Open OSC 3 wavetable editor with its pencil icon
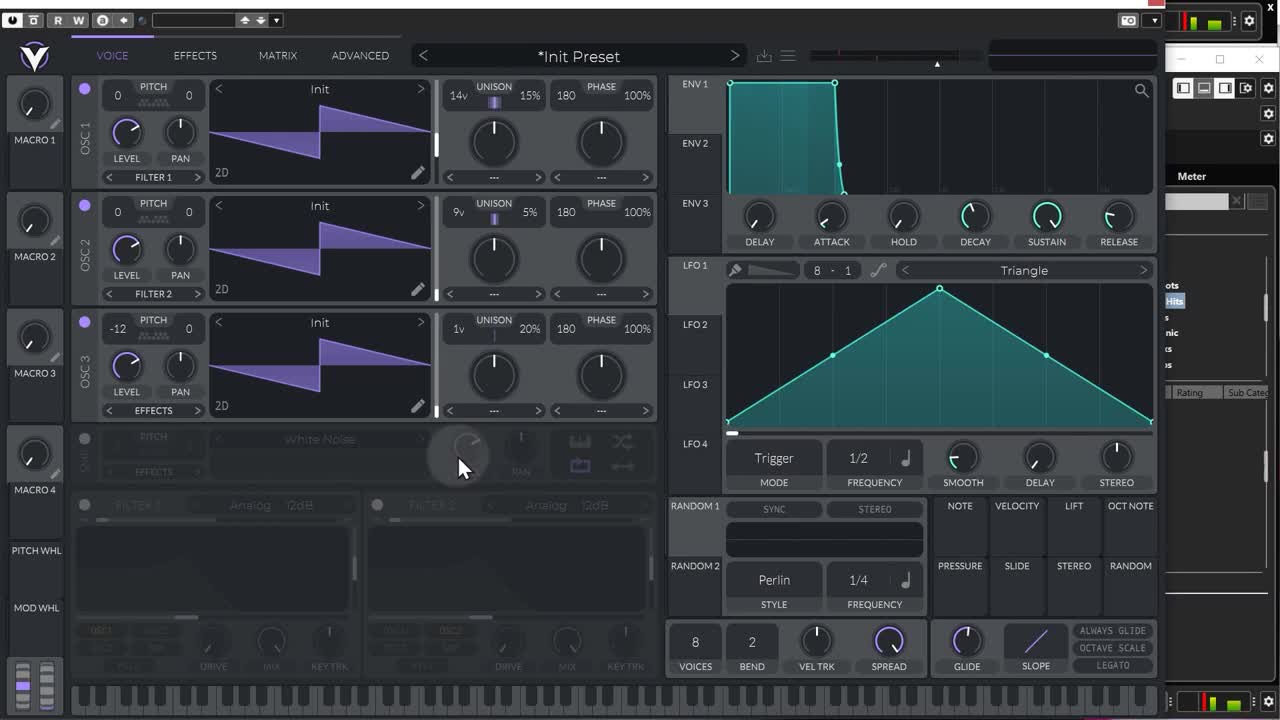 pos(418,406)
